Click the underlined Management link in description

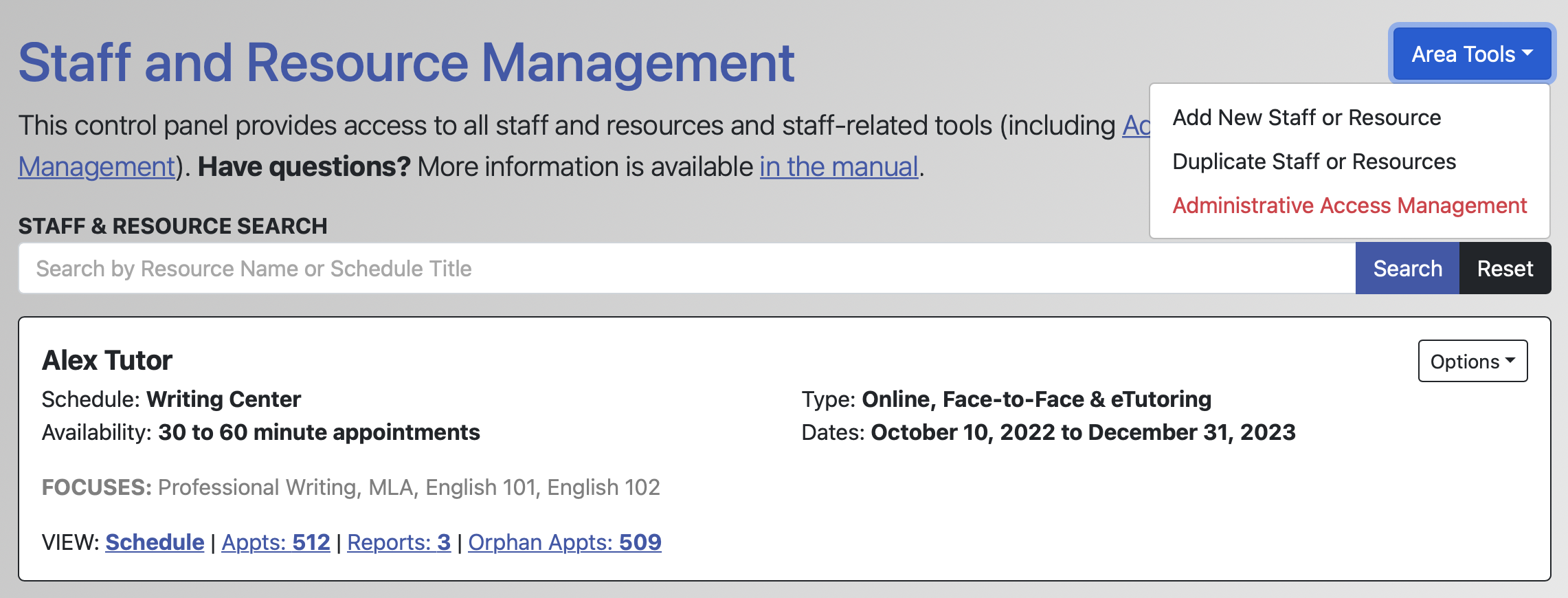pyautogui.click(x=97, y=167)
